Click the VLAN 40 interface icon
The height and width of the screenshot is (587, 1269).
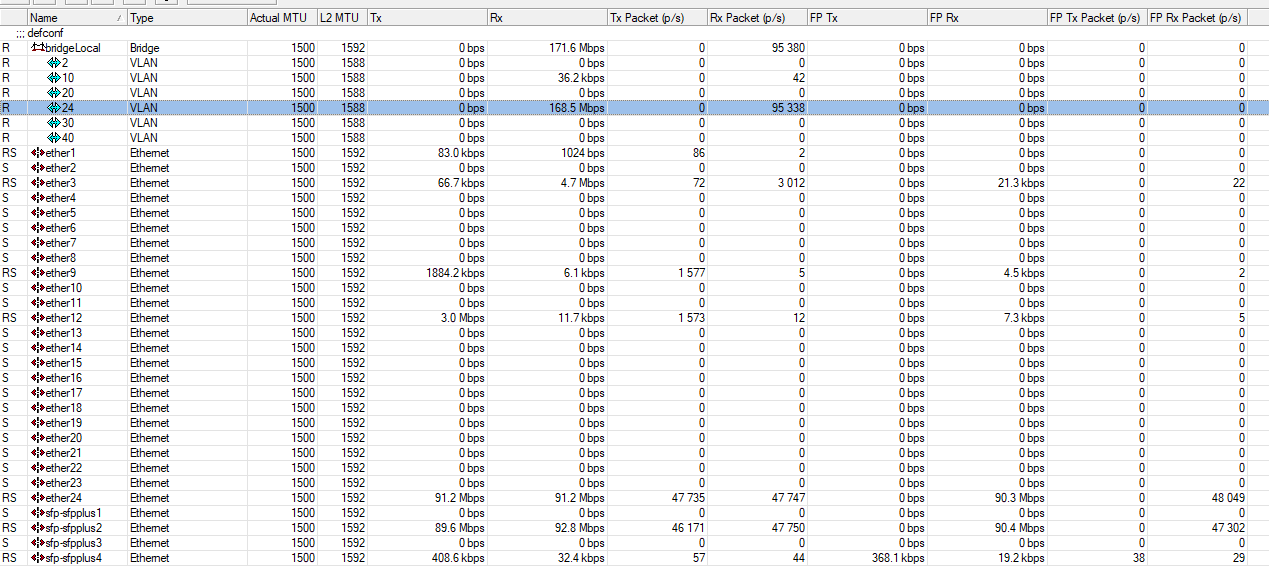54,138
